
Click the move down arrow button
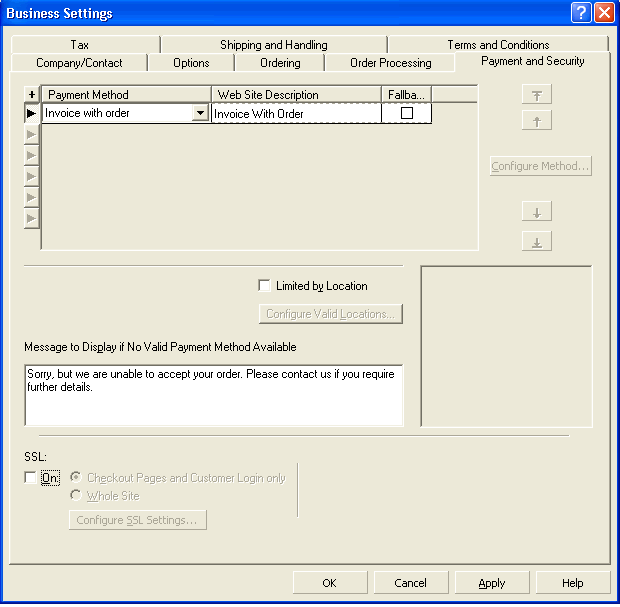(537, 213)
